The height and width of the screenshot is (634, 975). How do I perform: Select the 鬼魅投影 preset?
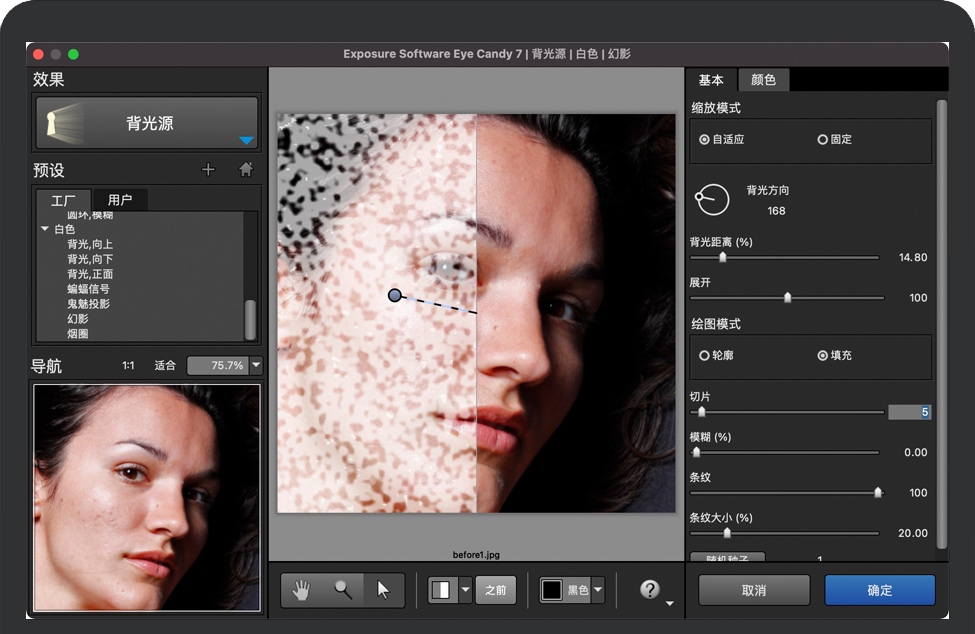coord(88,304)
